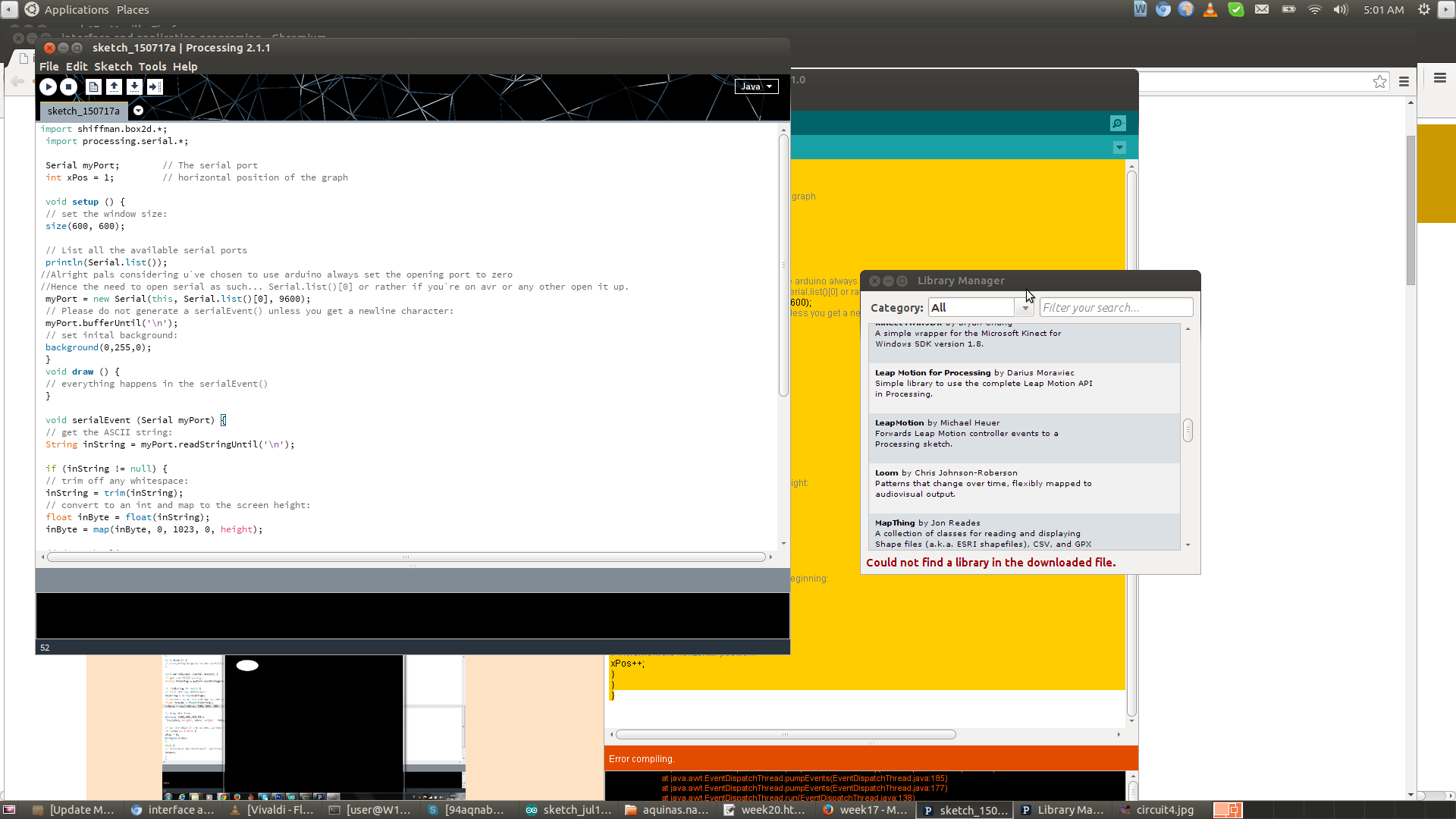Click the Export Application icon
Screen dimensions: 1456x819
[155, 87]
